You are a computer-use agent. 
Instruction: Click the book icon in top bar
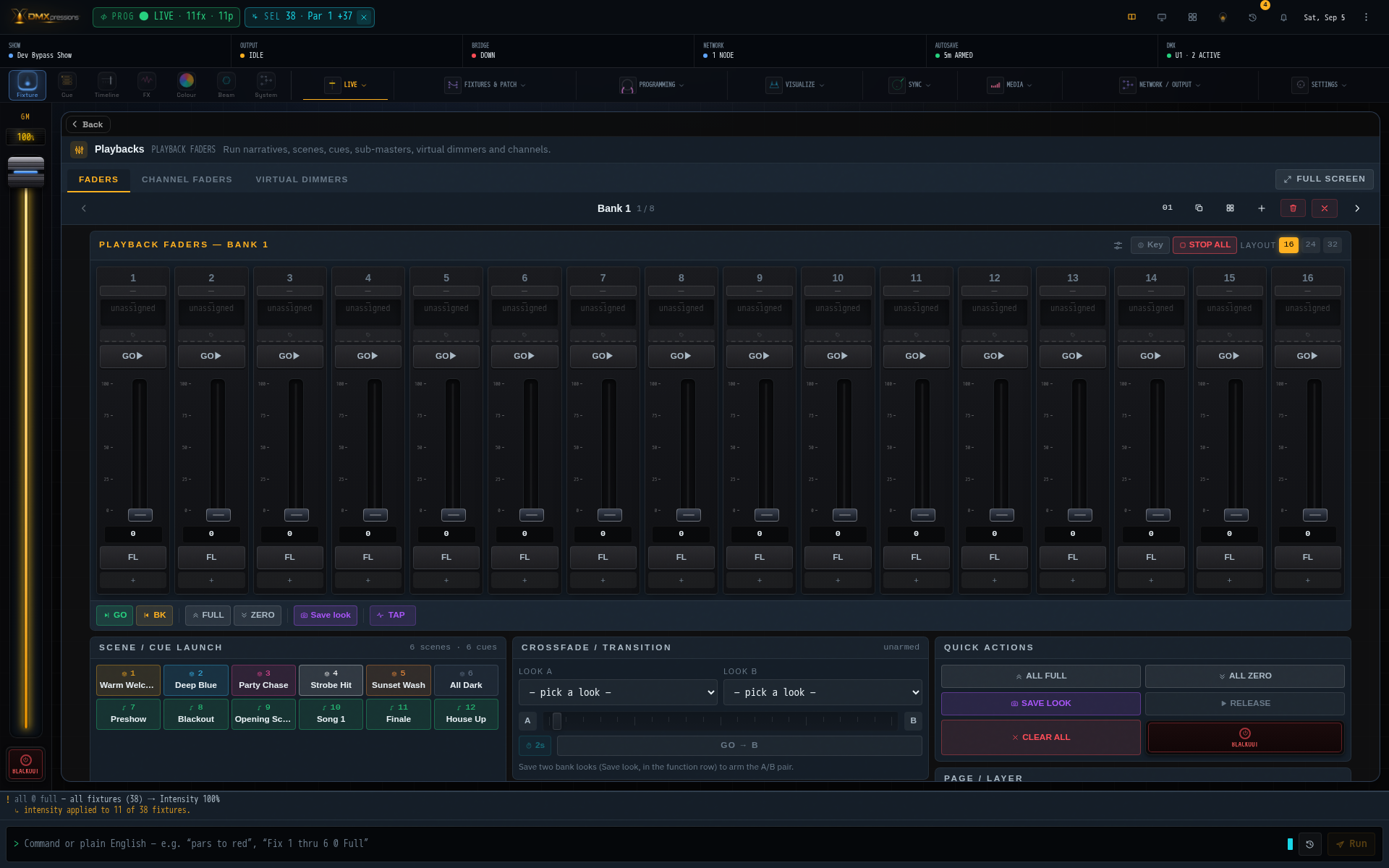point(1131,17)
